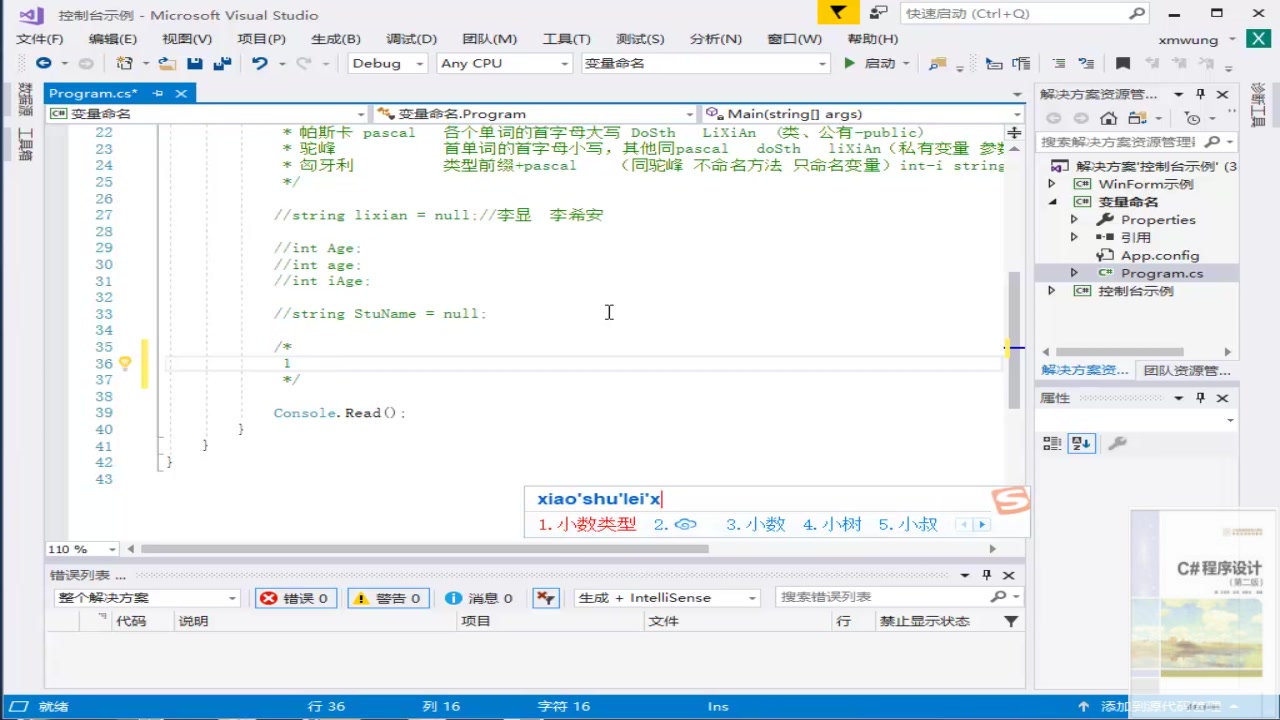Switch to the 团队资源管理器 tab
This screenshot has height=720, width=1280.
tap(1187, 370)
